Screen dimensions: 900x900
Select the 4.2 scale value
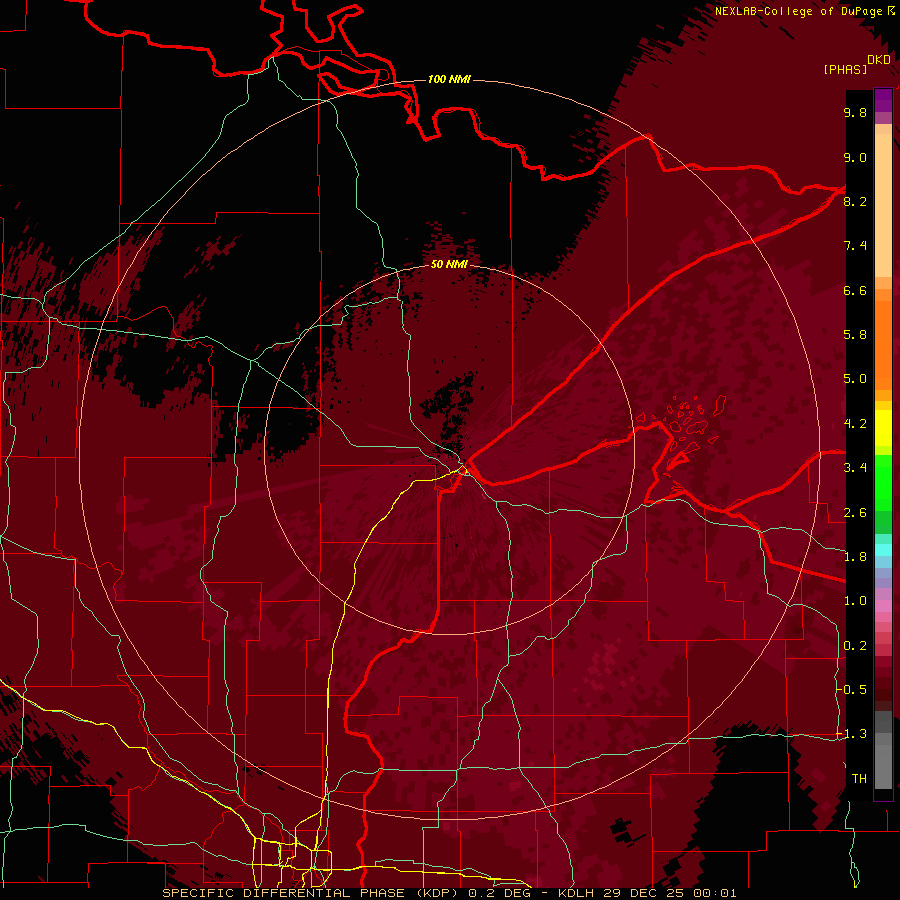[855, 424]
